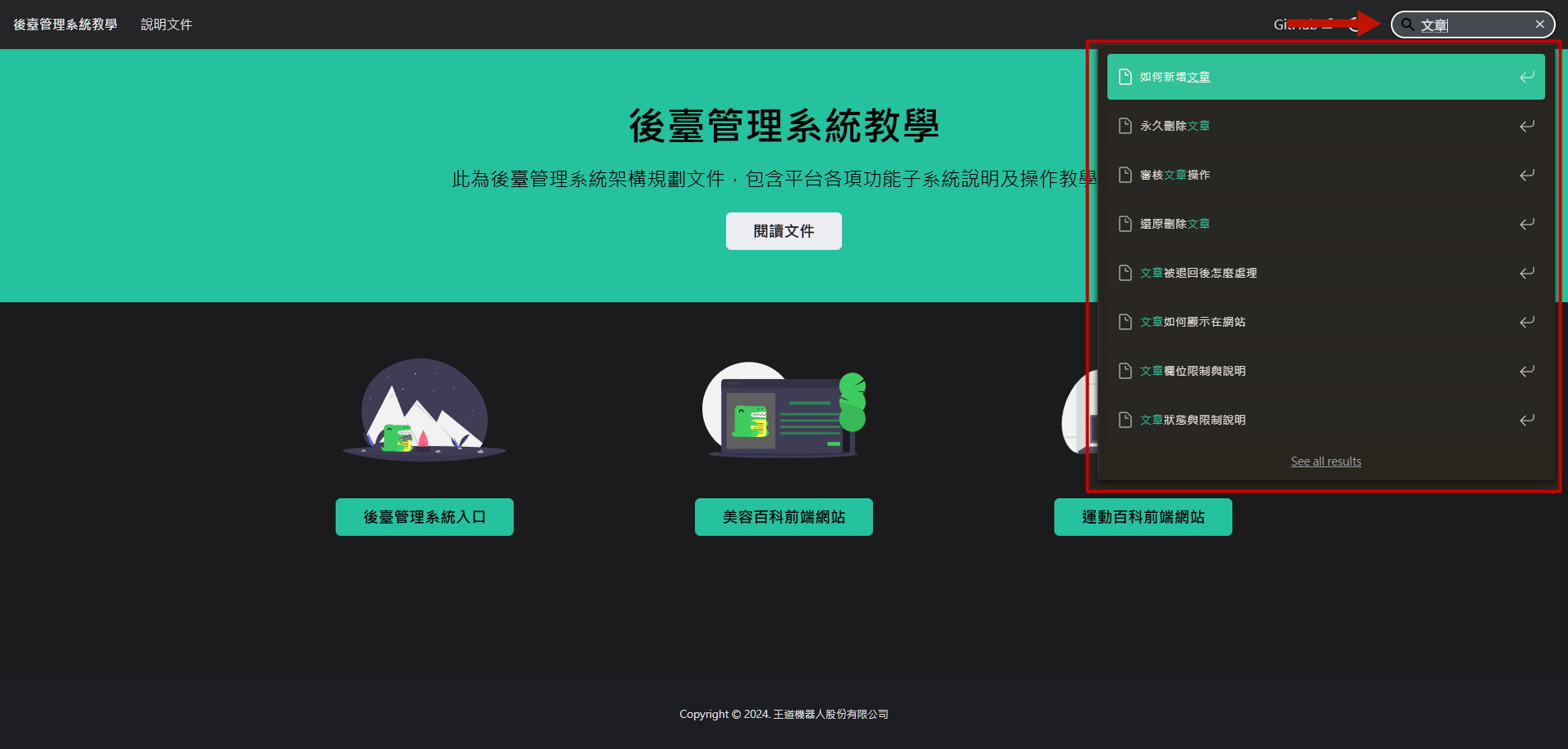Open the search result 還原刪除文章
Image resolution: width=1568 pixels, height=749 pixels.
(x=1325, y=224)
